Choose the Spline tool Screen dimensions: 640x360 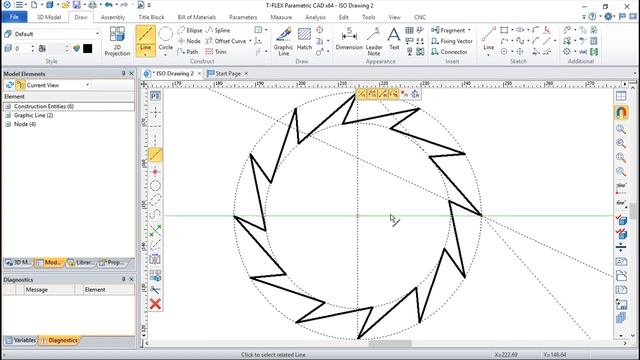(218, 30)
